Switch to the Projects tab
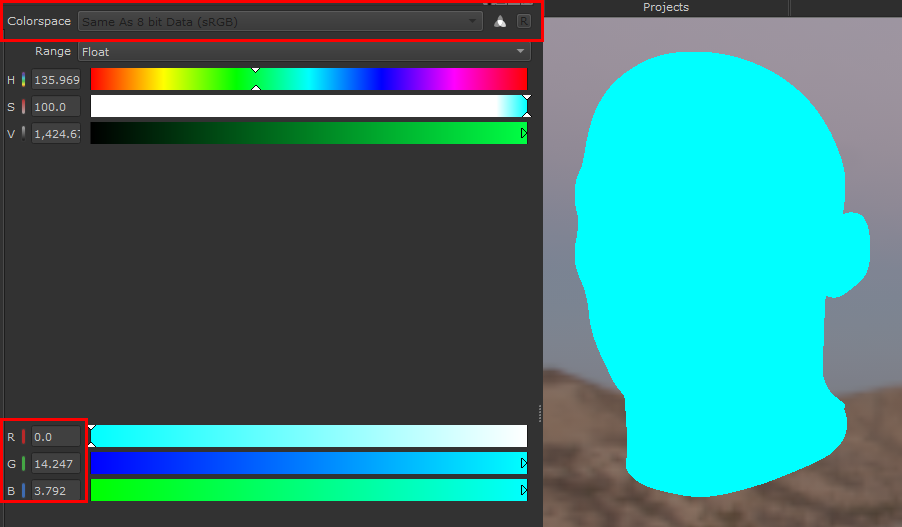The width and height of the screenshot is (902, 527). (665, 7)
